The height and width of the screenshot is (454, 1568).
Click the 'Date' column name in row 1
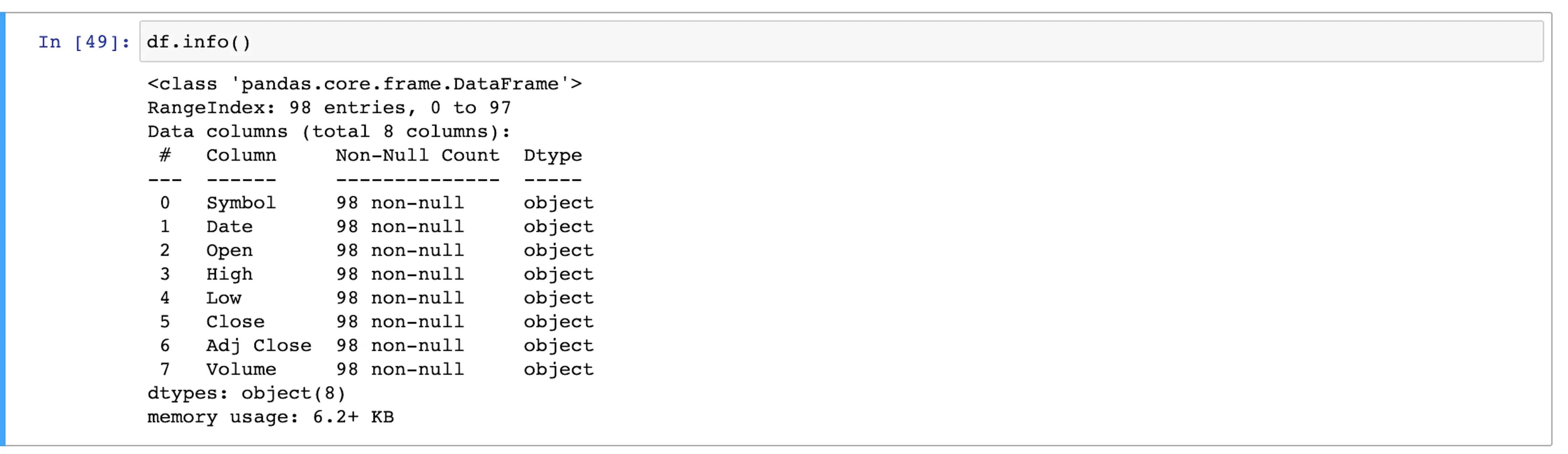(229, 226)
